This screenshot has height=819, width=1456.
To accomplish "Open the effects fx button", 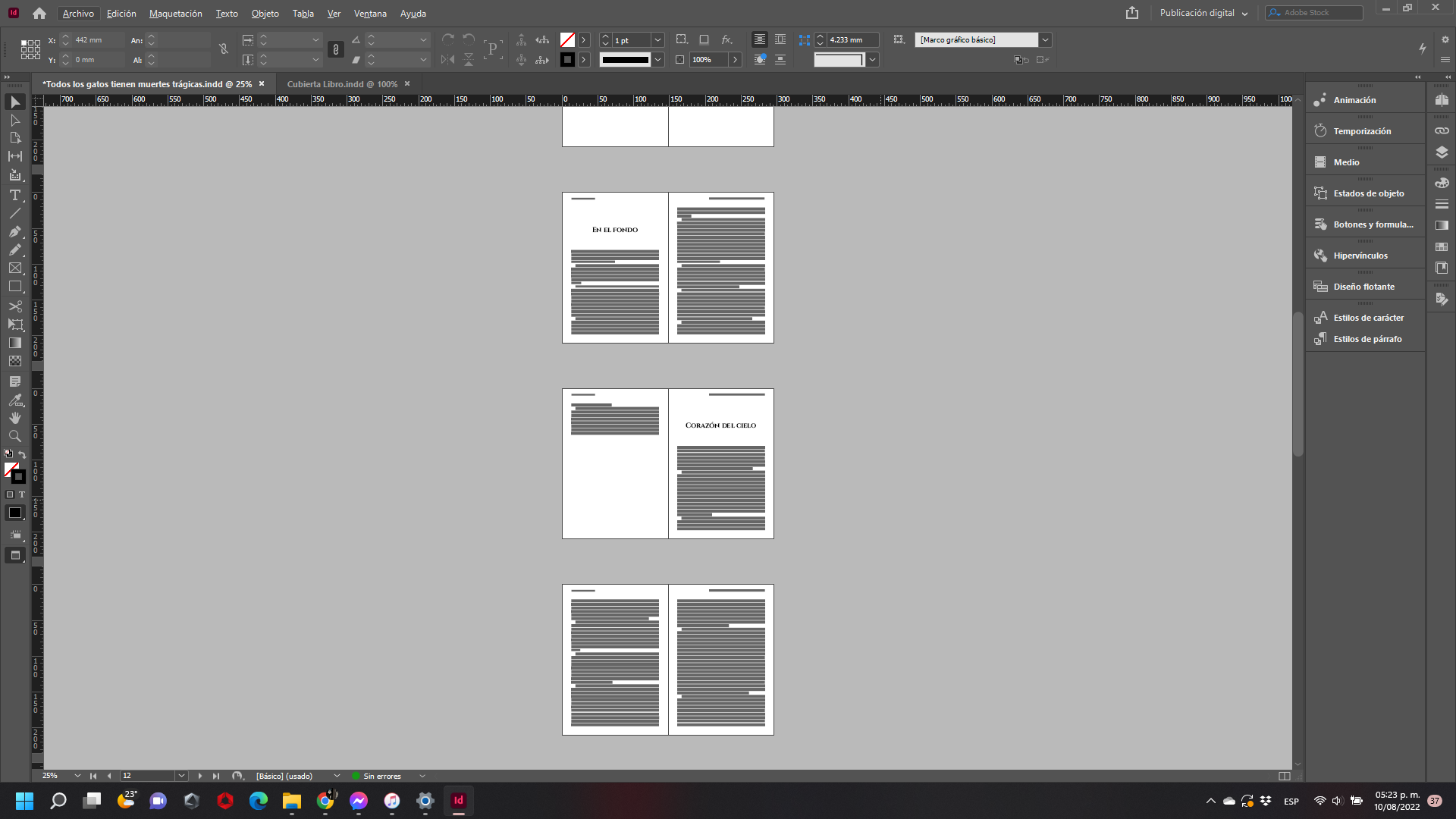I will [726, 39].
